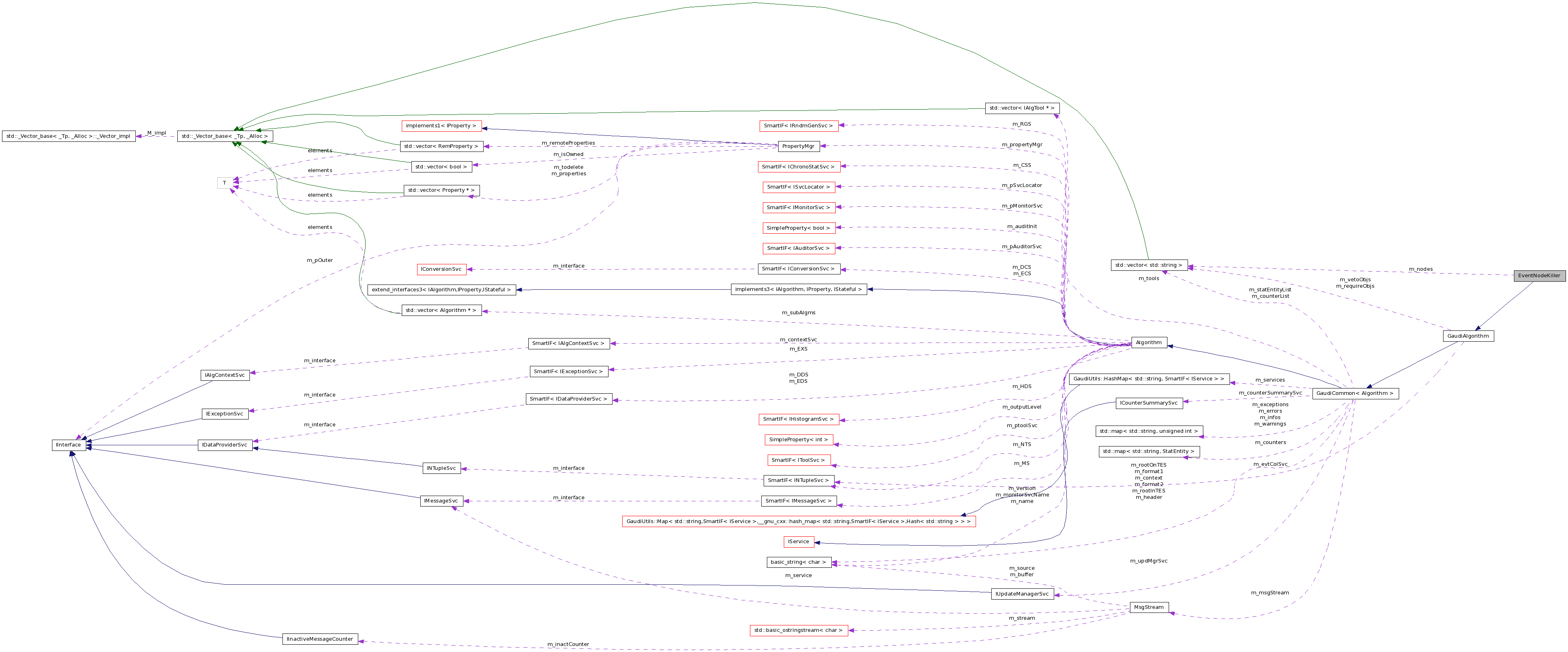
Task: Click the extend_interfaces3< IAlgorithm,IProperty,IStateful > node
Action: [x=441, y=290]
